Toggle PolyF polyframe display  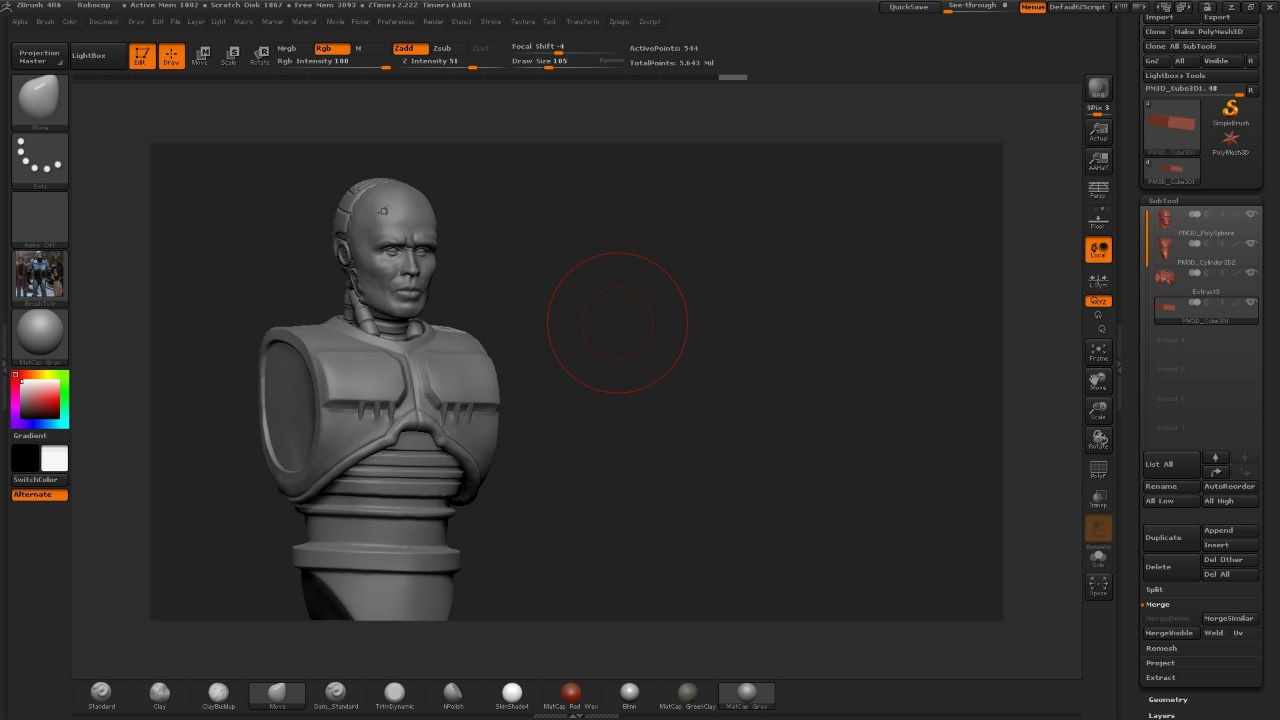point(1098,470)
